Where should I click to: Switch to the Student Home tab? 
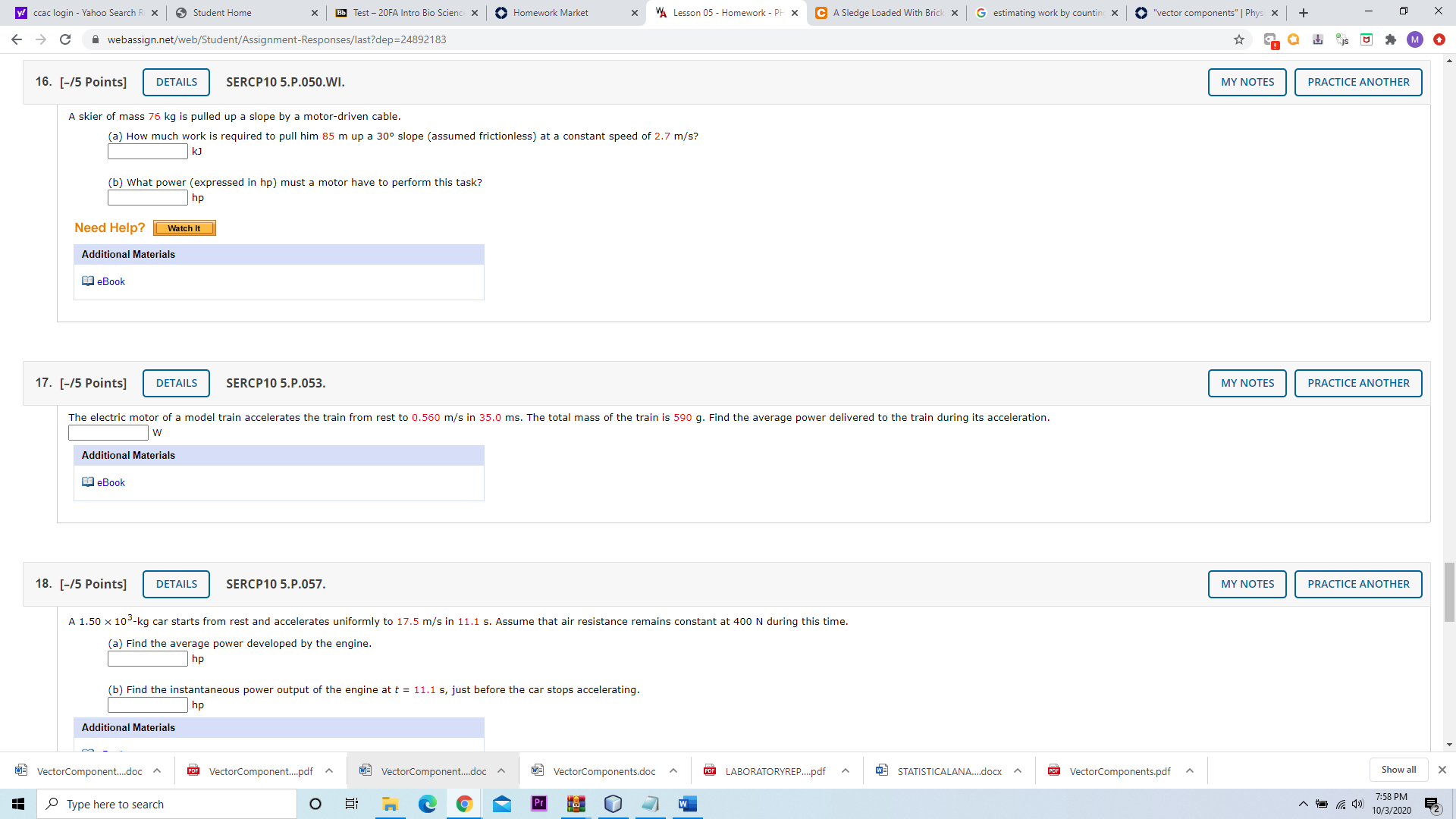point(246,13)
